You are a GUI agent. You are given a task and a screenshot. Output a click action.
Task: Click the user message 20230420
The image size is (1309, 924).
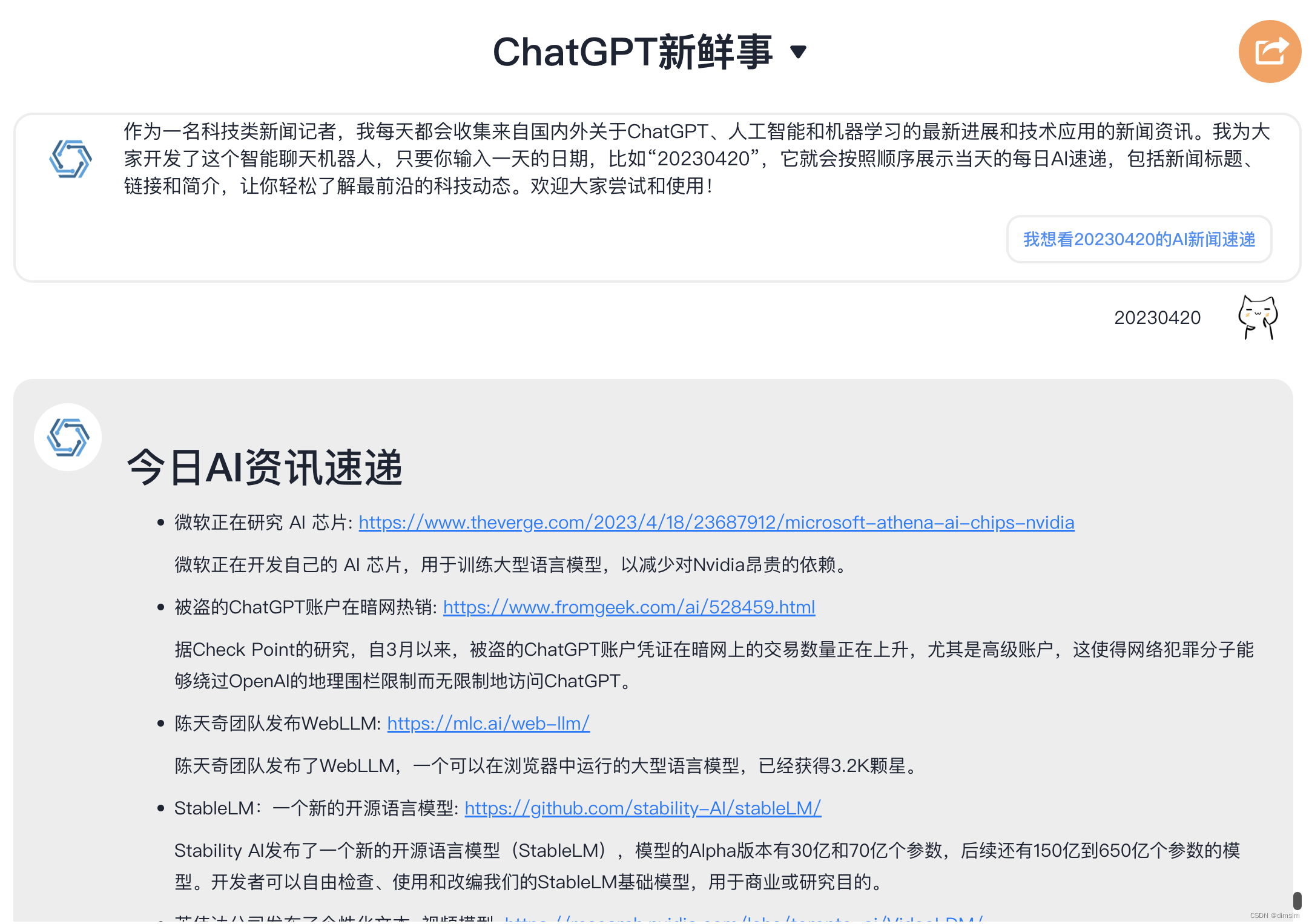click(x=1157, y=317)
